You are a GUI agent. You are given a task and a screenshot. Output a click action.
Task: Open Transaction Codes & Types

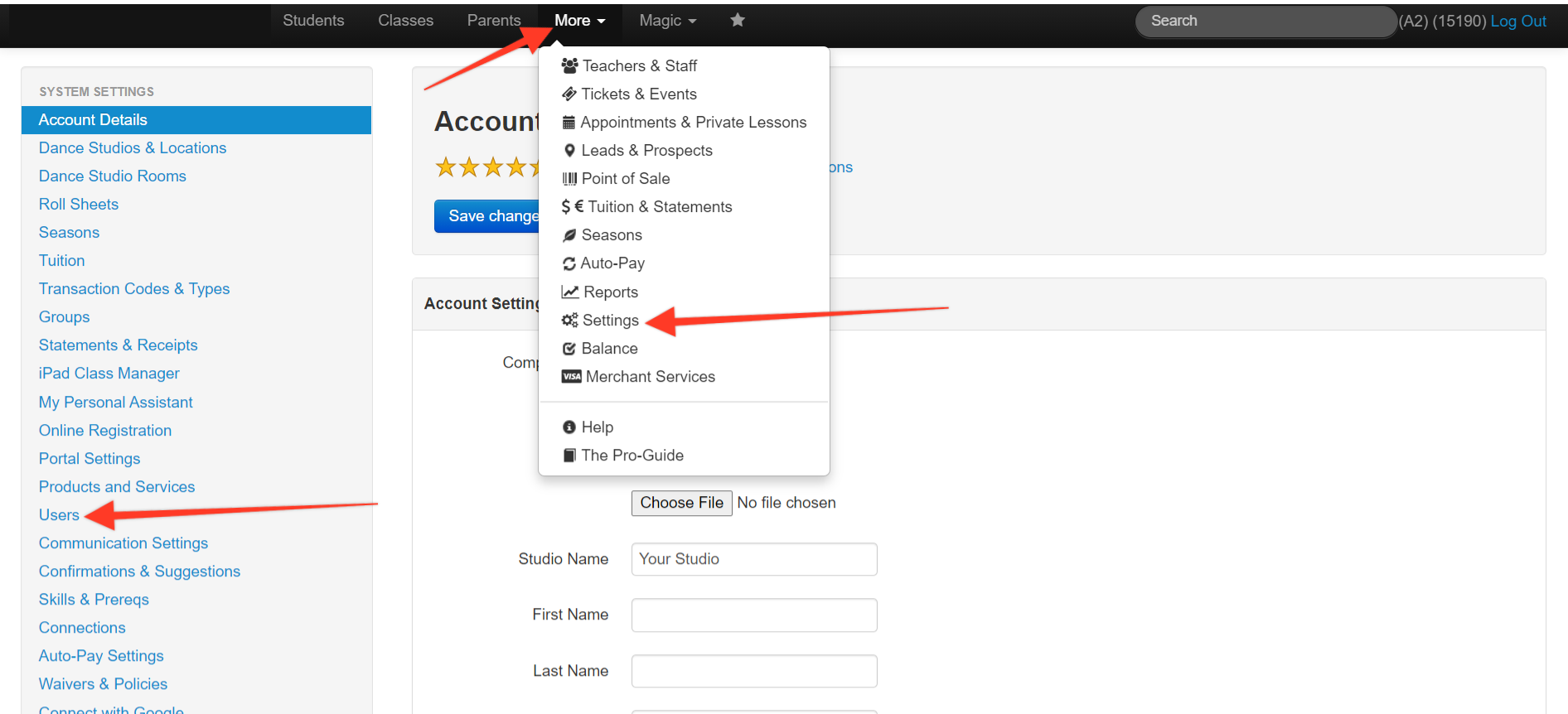[134, 289]
